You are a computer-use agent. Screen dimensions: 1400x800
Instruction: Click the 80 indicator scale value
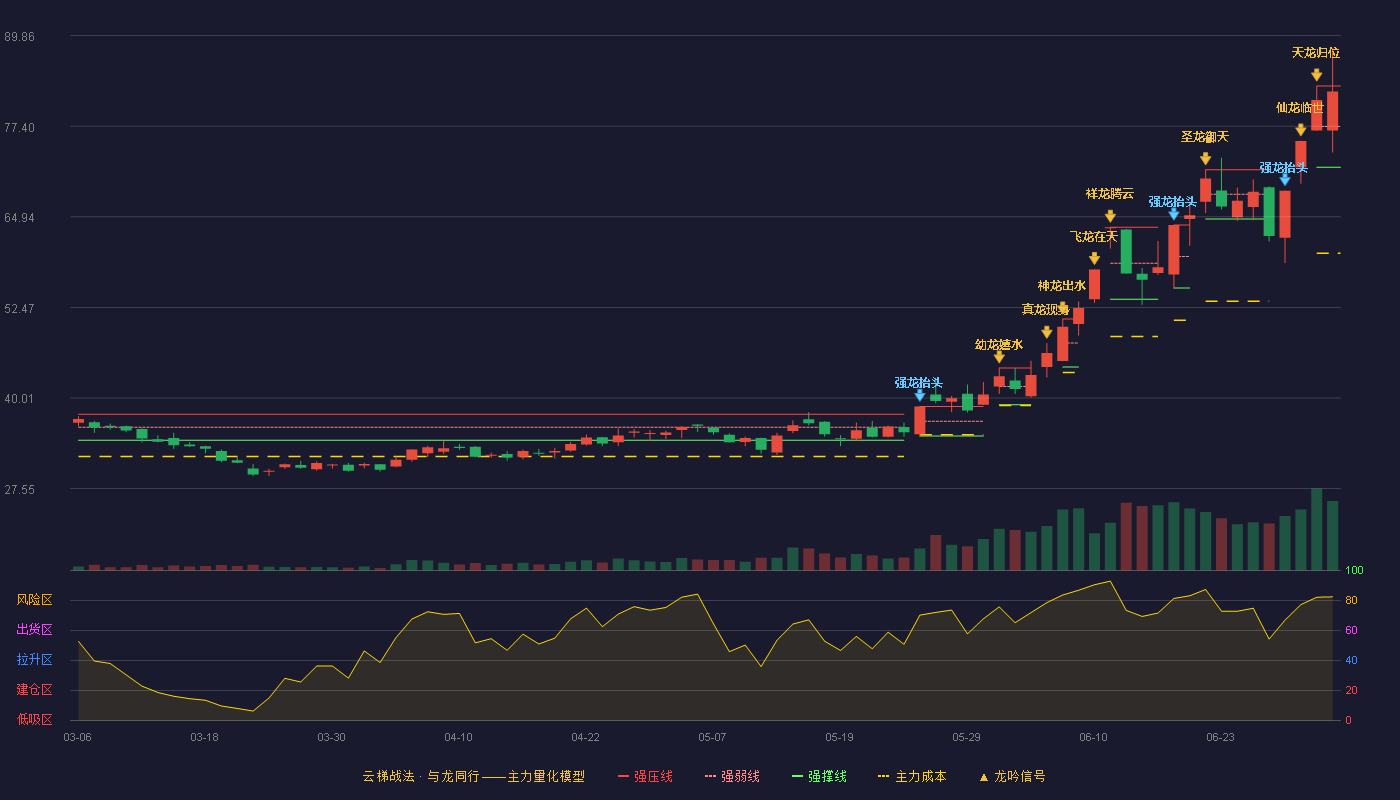point(1351,600)
